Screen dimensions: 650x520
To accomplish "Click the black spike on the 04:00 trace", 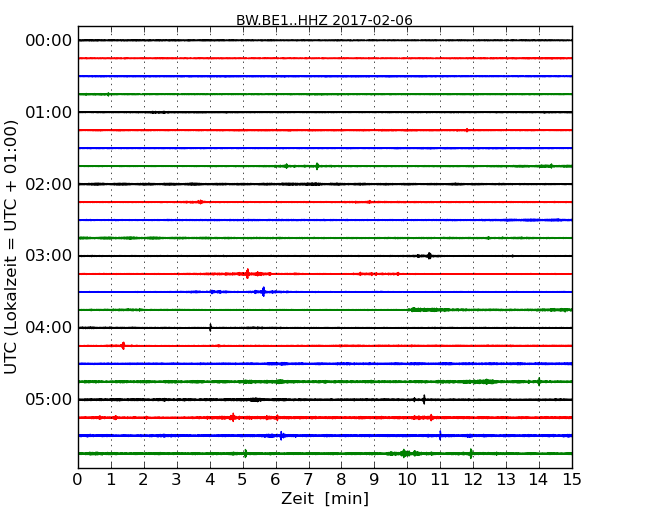I will tap(211, 328).
